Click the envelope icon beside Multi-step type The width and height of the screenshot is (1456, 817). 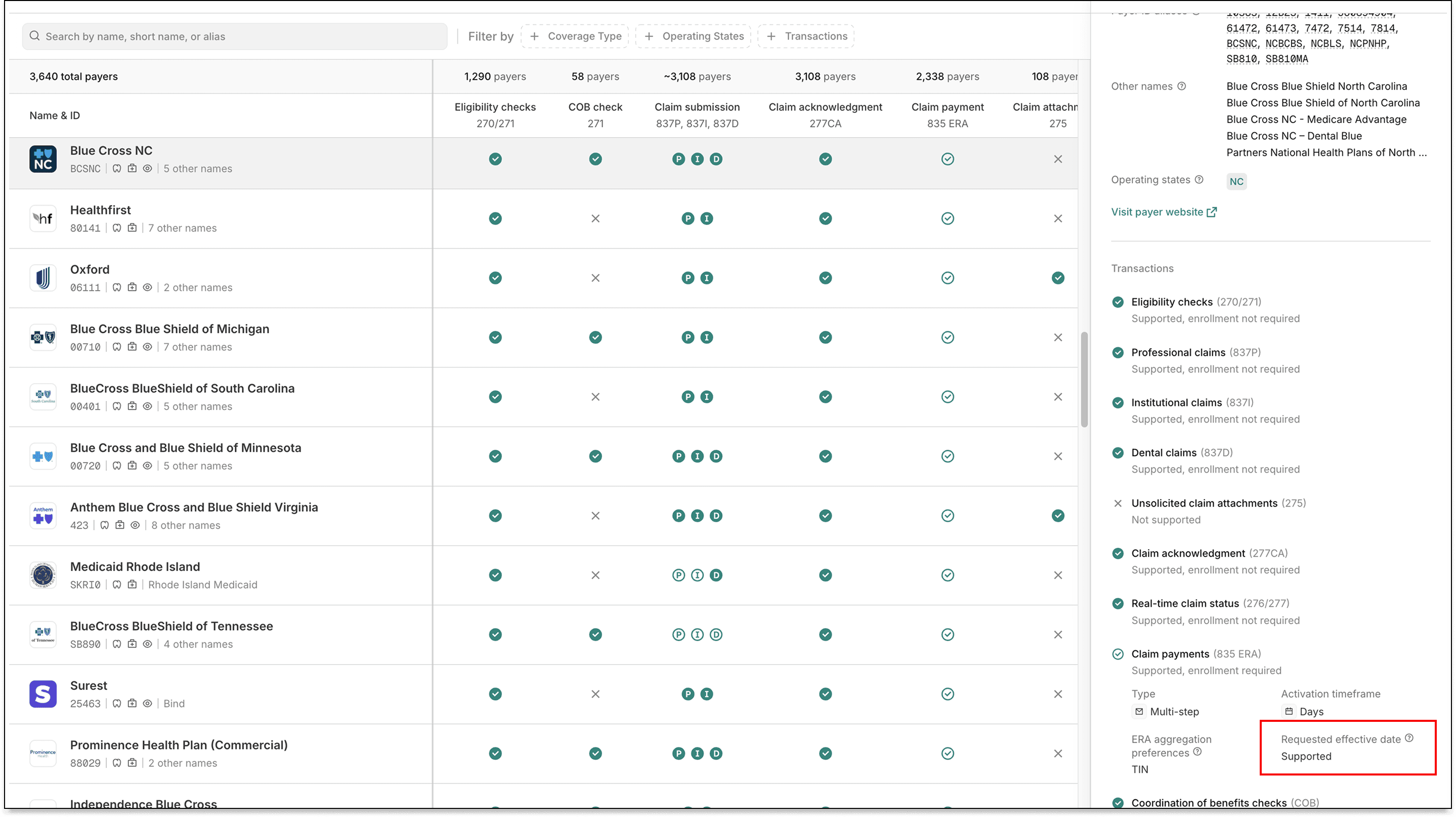(1139, 712)
